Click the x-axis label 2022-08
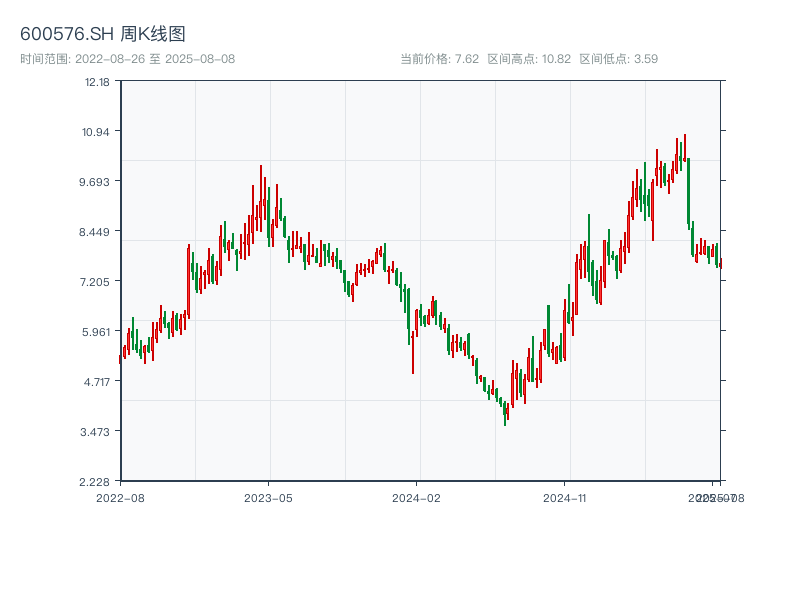 (120, 498)
